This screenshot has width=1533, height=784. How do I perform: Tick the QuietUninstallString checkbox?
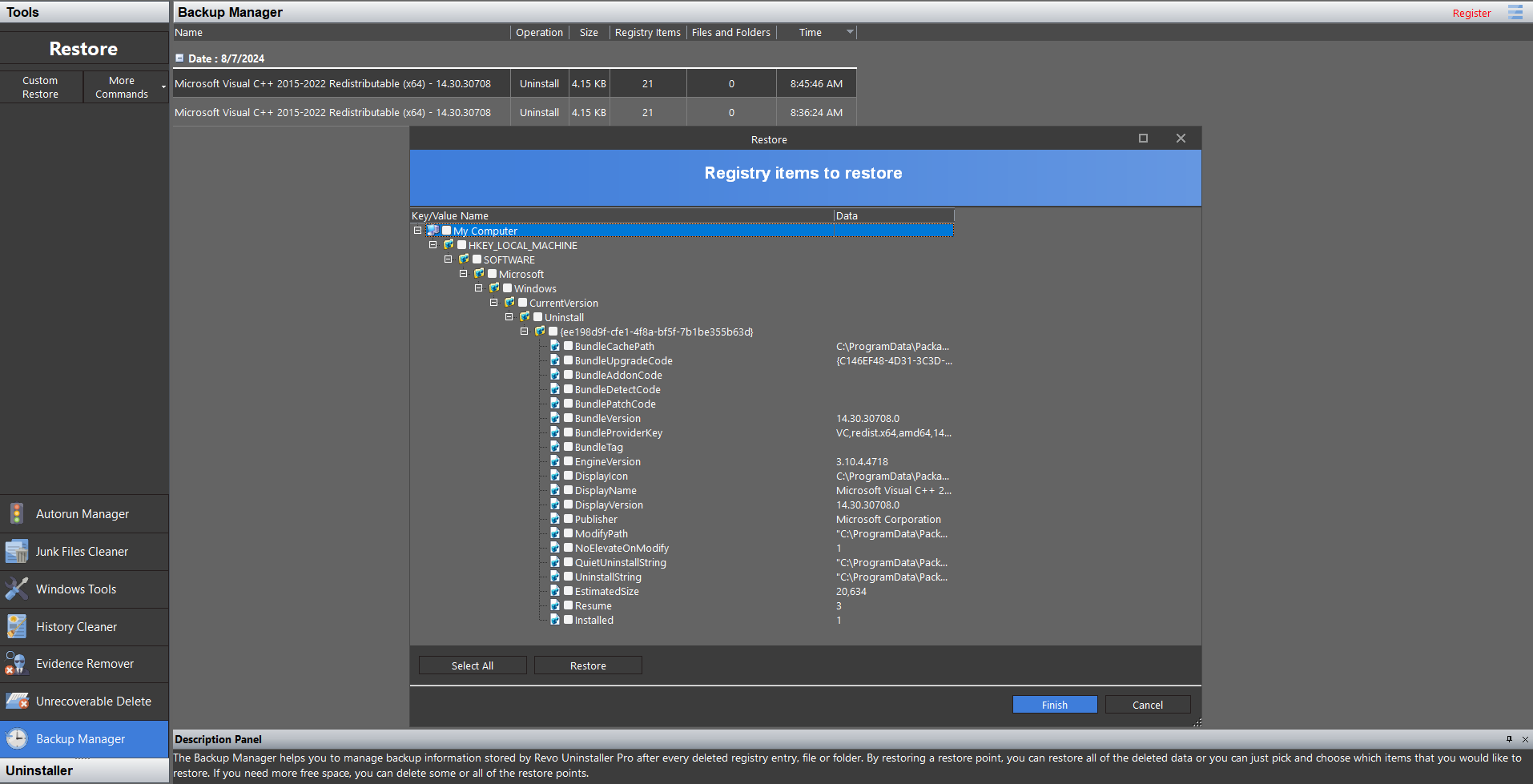(x=569, y=562)
